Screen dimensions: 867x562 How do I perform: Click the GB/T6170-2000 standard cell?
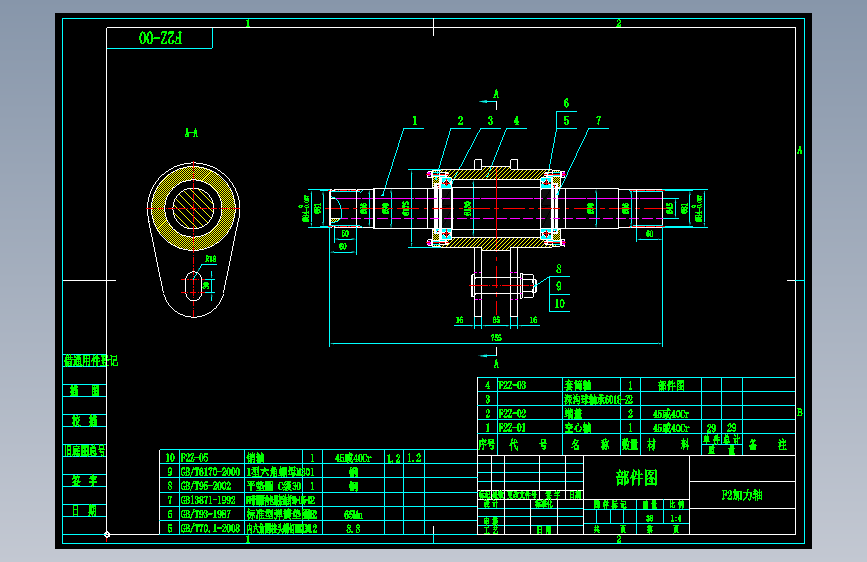tap(210, 472)
